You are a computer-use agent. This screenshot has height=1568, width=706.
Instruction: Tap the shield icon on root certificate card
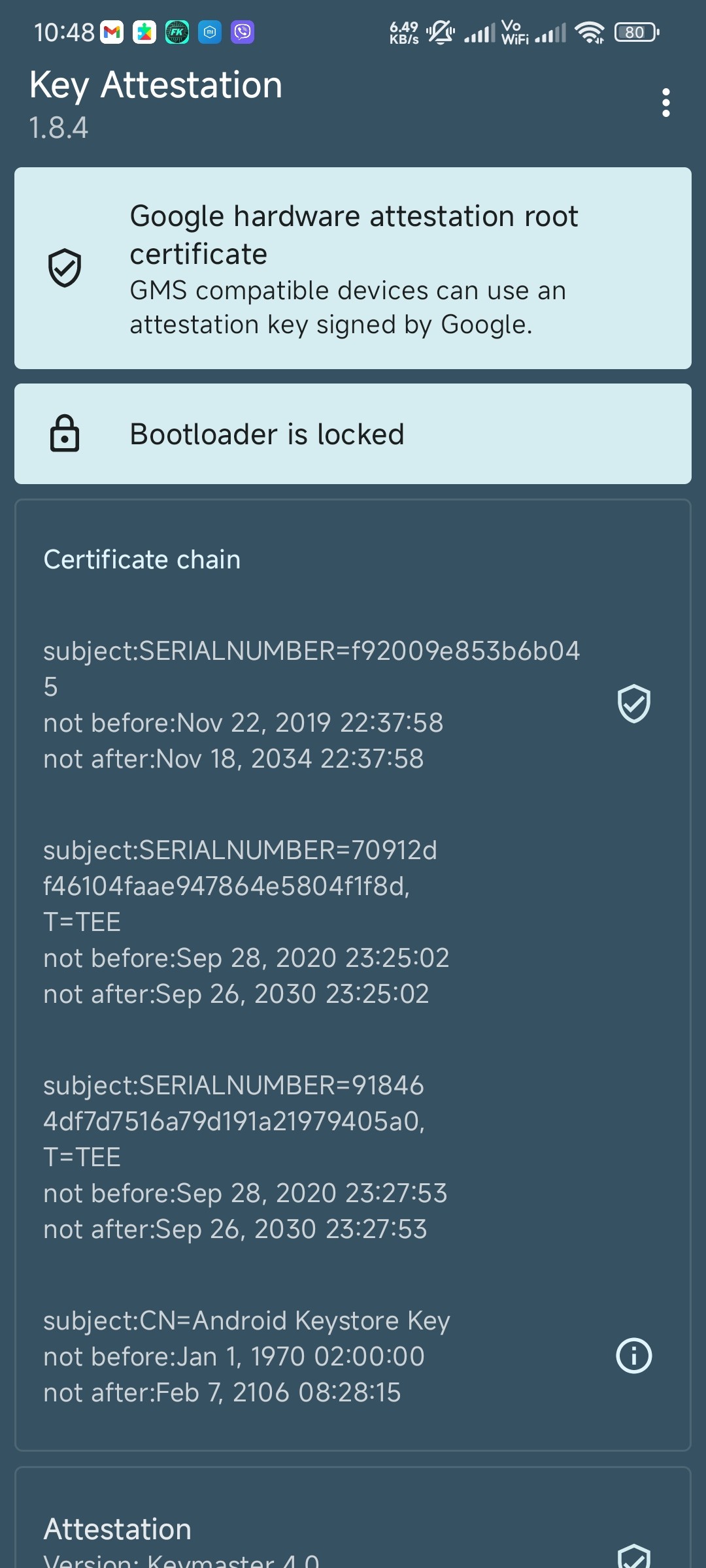point(65,268)
